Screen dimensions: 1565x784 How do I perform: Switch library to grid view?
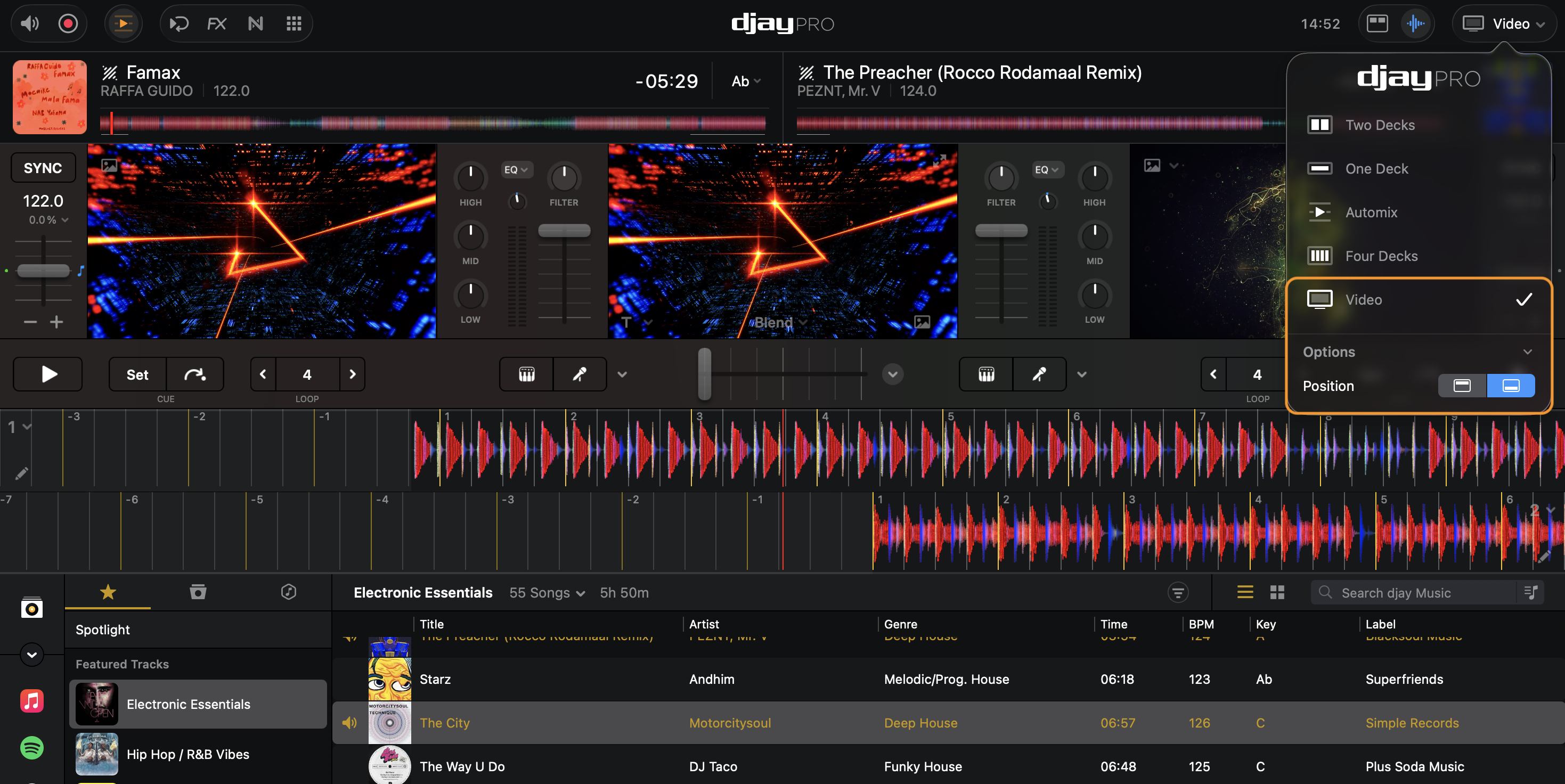click(1278, 593)
